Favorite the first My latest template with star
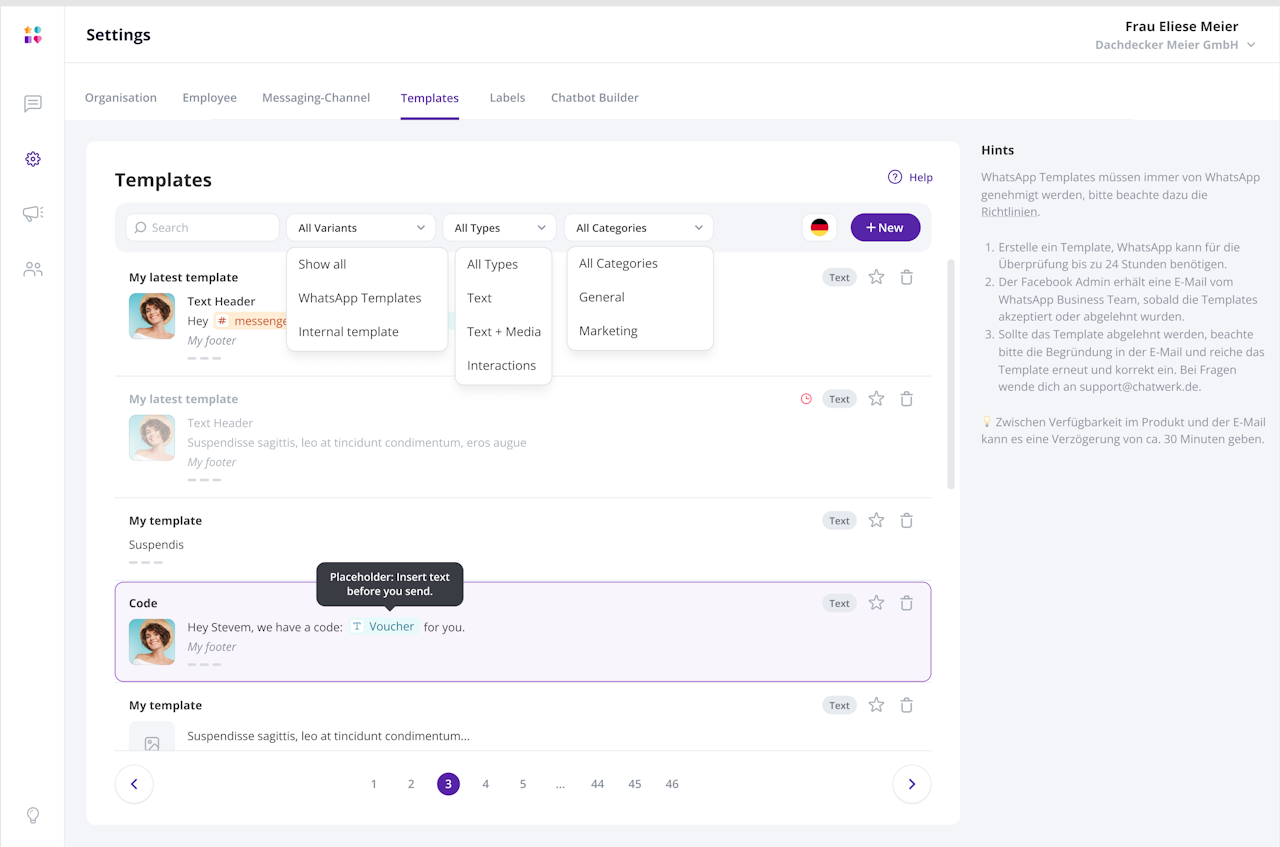 (876, 277)
